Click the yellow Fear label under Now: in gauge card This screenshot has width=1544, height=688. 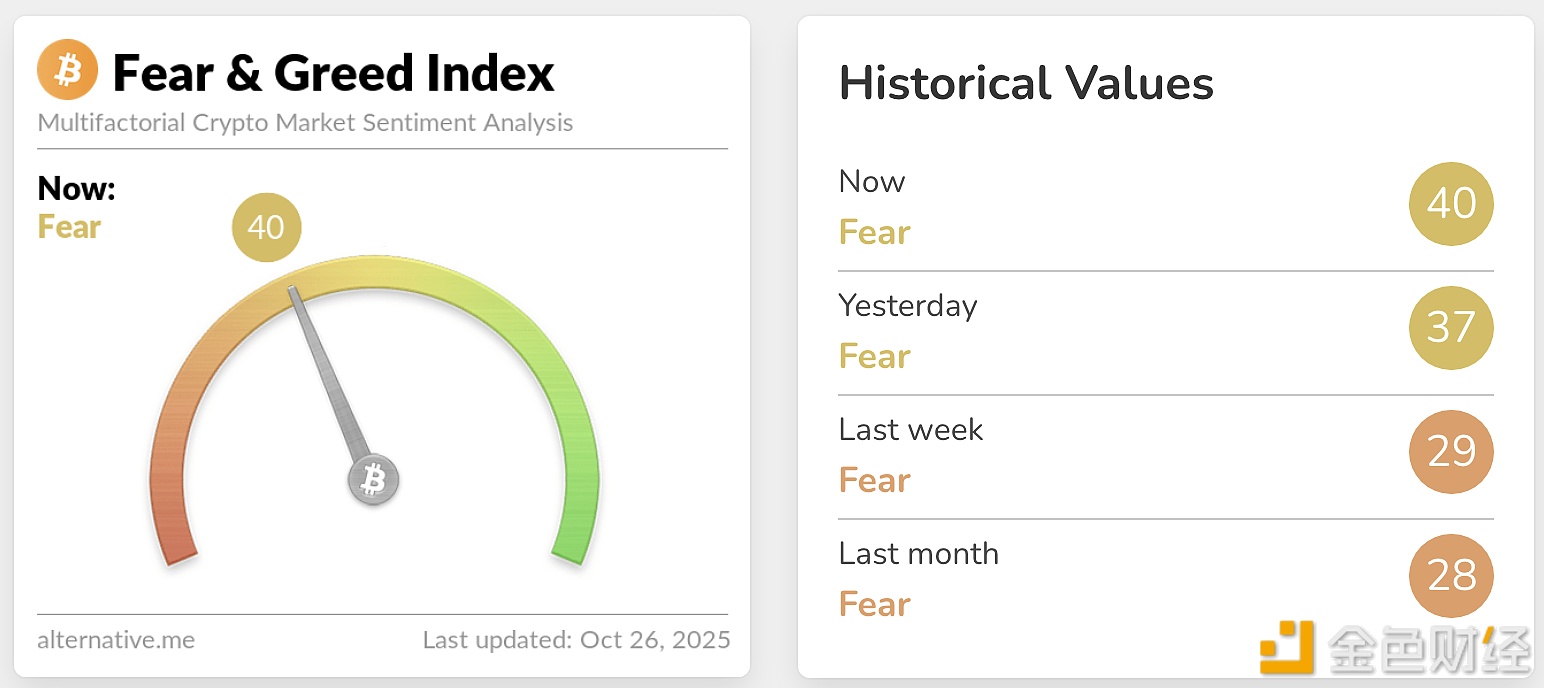pos(69,227)
